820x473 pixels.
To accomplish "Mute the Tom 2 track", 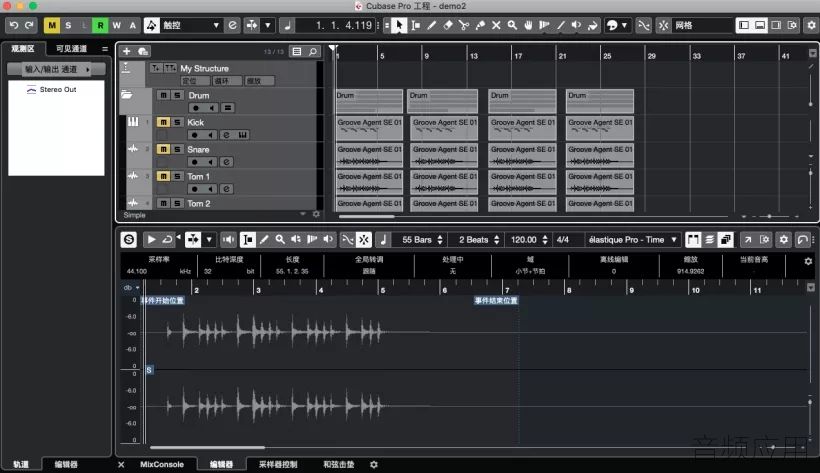I will [x=163, y=204].
